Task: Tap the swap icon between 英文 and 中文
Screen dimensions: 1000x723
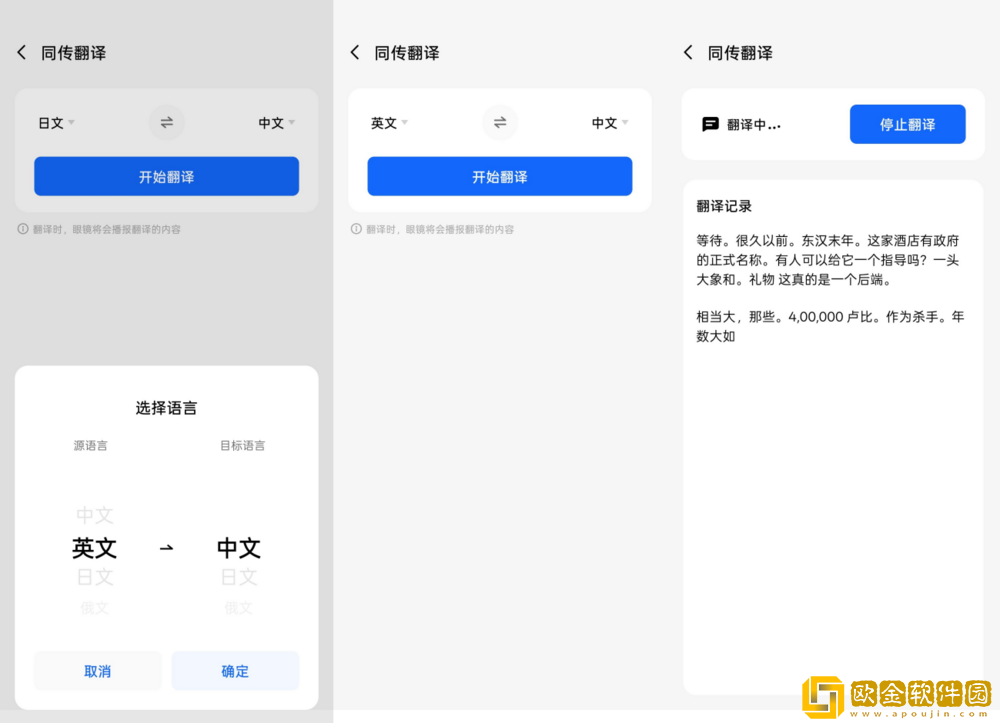Action: [499, 122]
